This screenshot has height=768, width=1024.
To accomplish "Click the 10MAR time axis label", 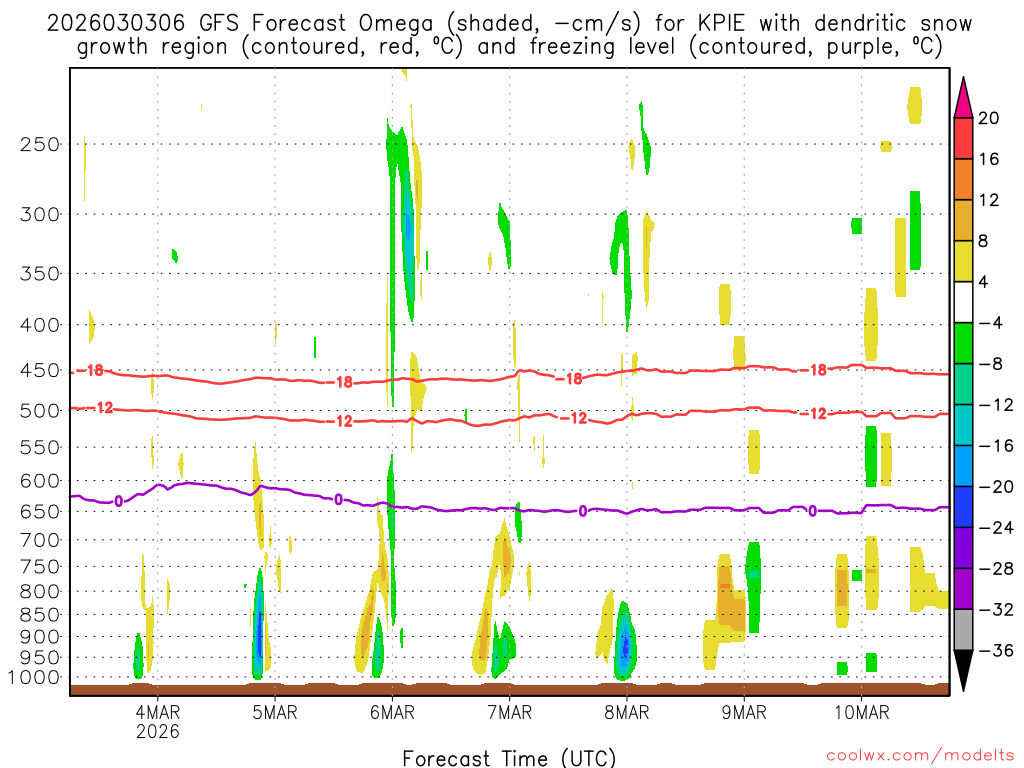I will click(861, 712).
